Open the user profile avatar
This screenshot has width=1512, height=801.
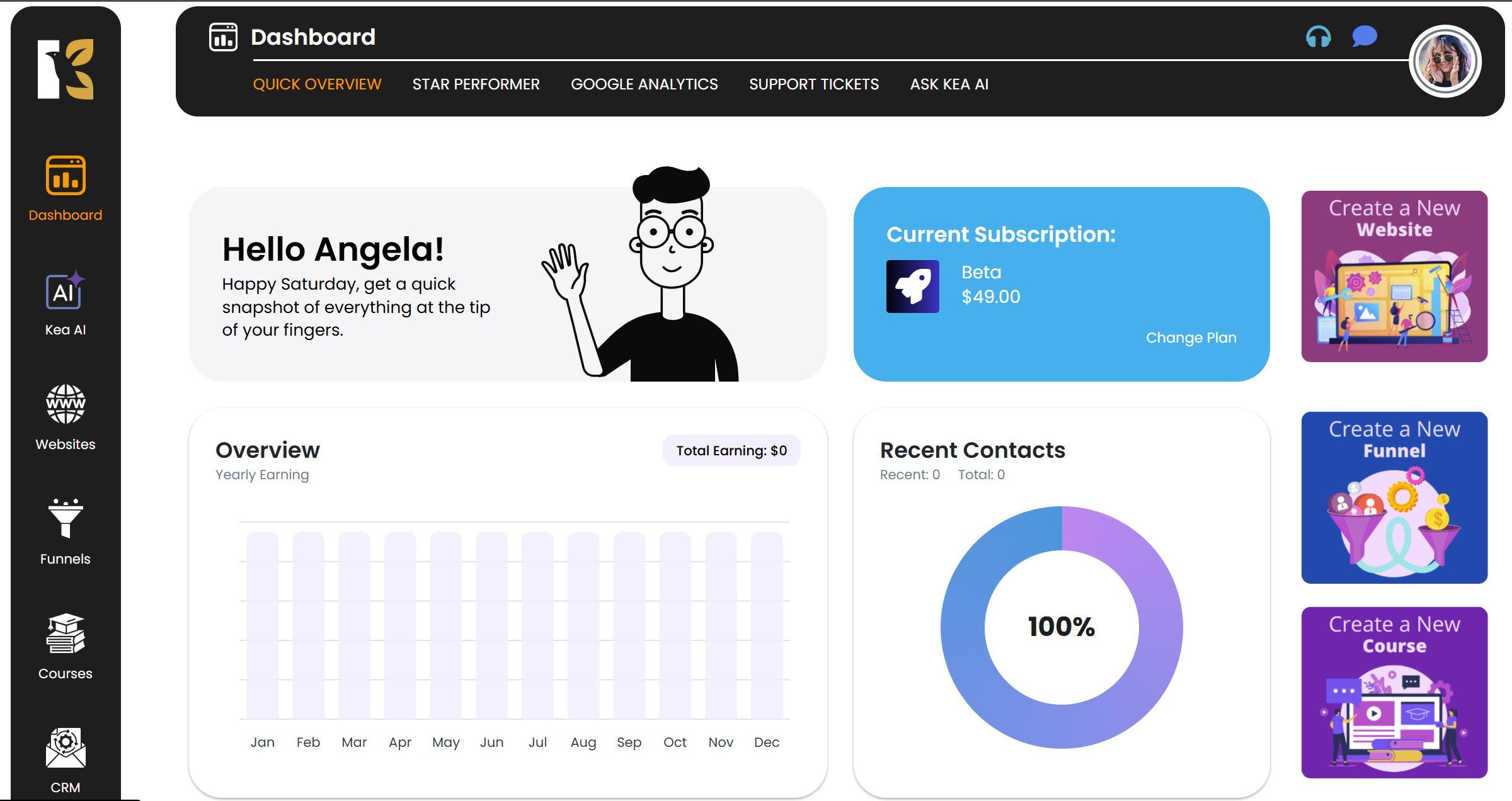pyautogui.click(x=1445, y=62)
